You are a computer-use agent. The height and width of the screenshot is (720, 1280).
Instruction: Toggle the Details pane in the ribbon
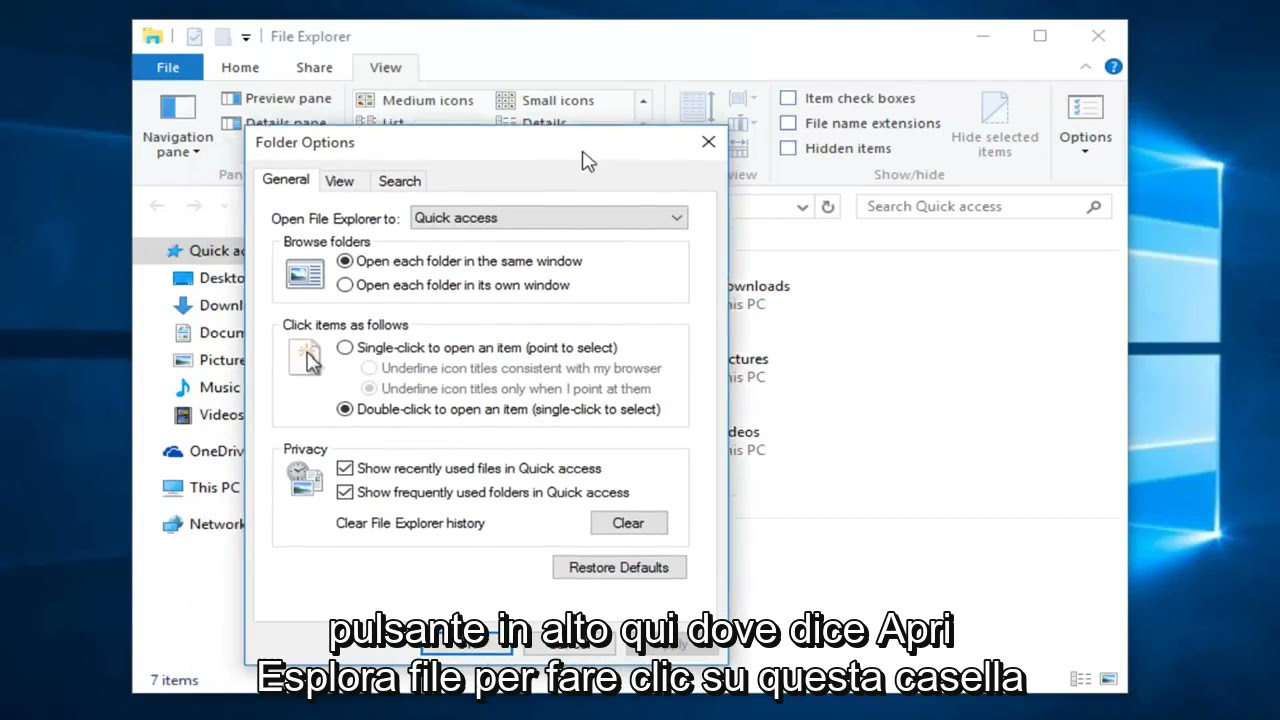click(x=276, y=123)
